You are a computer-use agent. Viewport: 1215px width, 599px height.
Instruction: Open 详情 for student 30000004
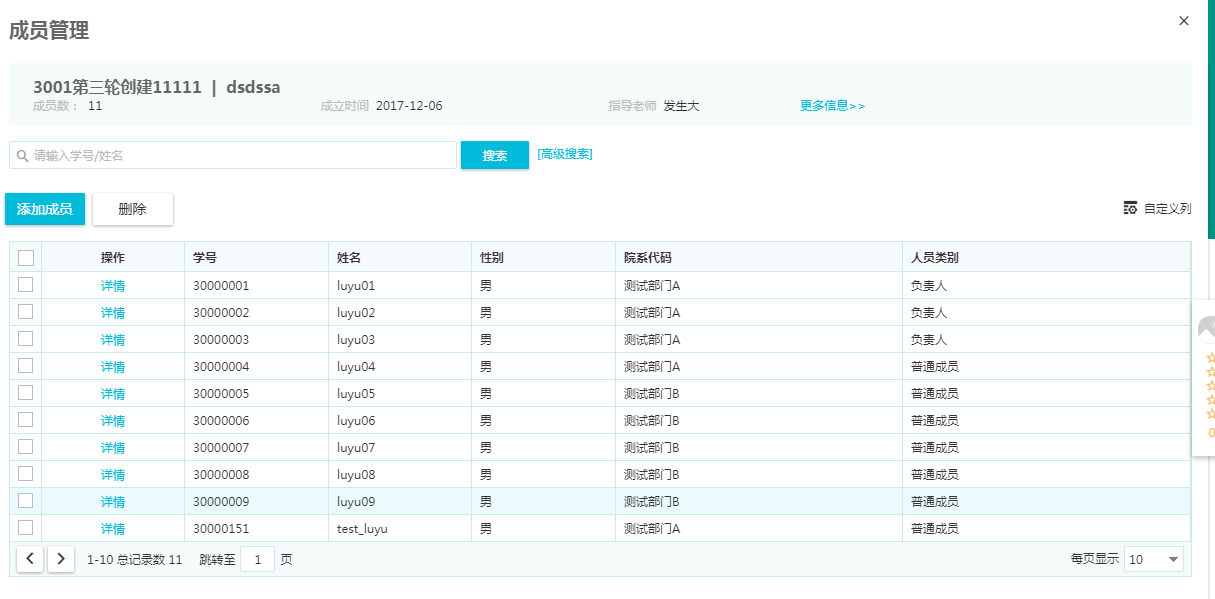113,367
